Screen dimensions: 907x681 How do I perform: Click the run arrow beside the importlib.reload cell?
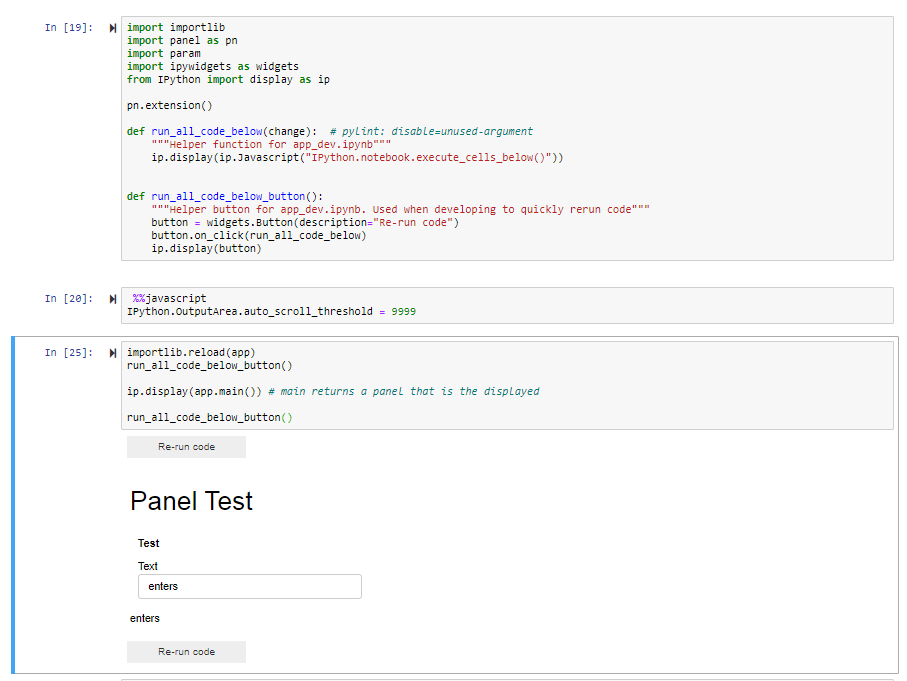tap(111, 352)
